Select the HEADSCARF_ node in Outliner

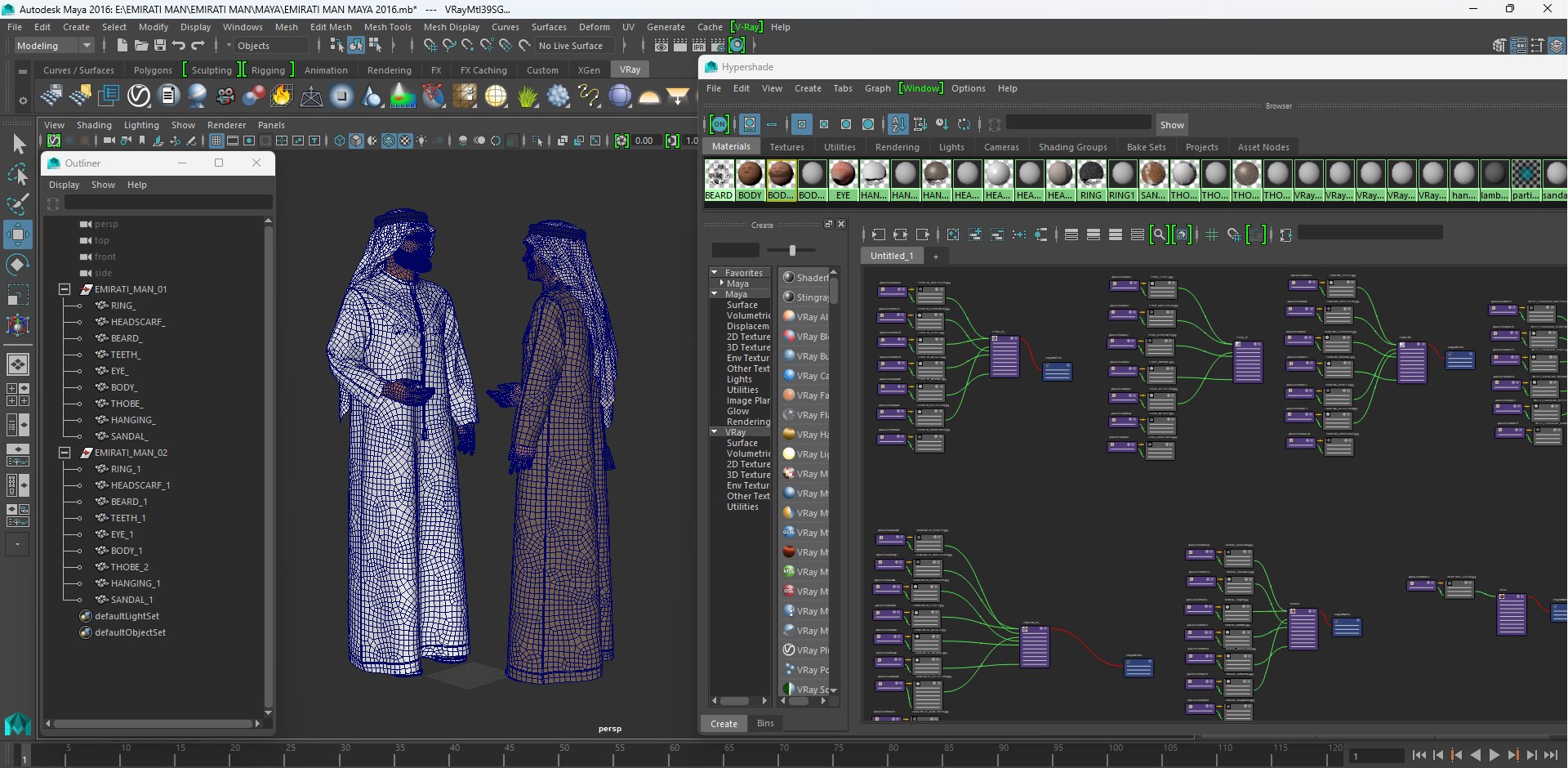[137, 322]
